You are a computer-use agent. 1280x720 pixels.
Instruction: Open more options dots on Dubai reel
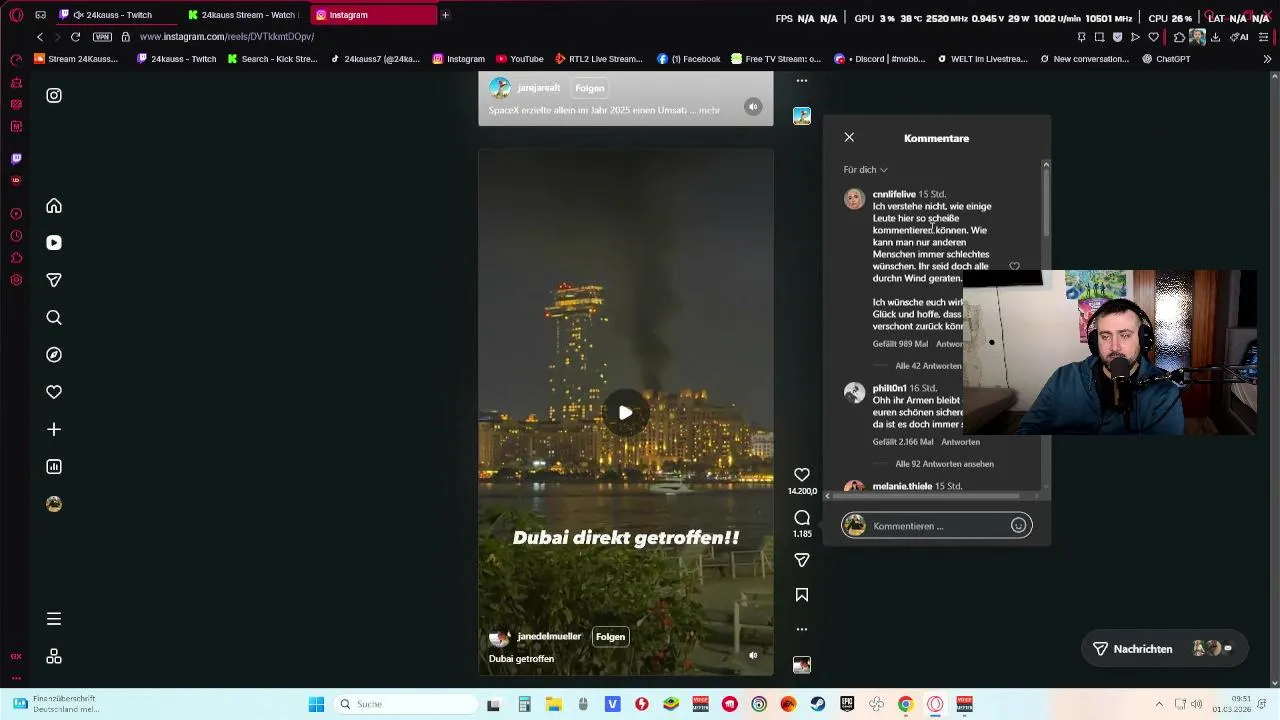802,629
